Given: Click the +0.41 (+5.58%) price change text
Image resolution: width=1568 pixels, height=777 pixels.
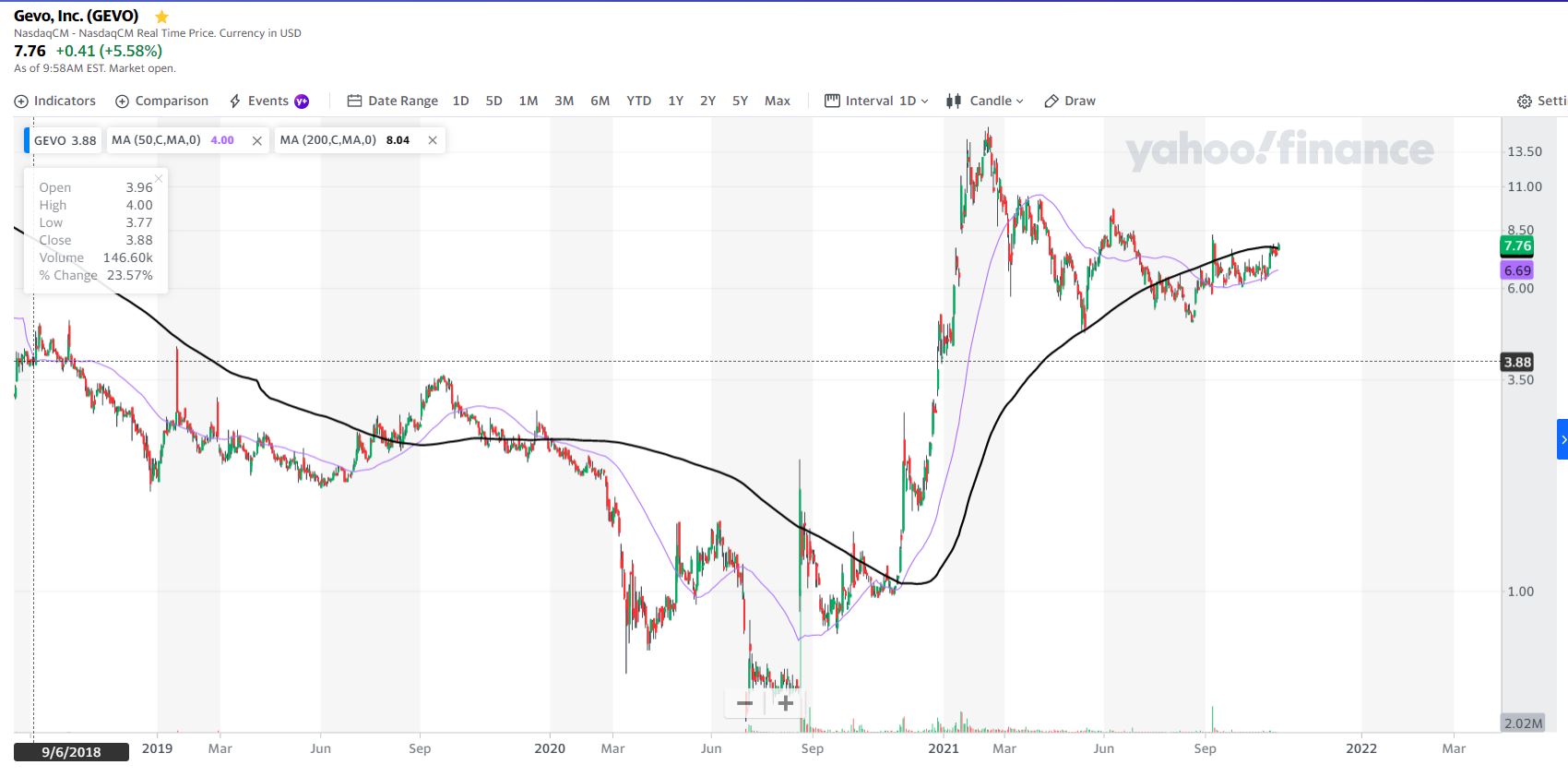Looking at the screenshot, I should click(109, 51).
